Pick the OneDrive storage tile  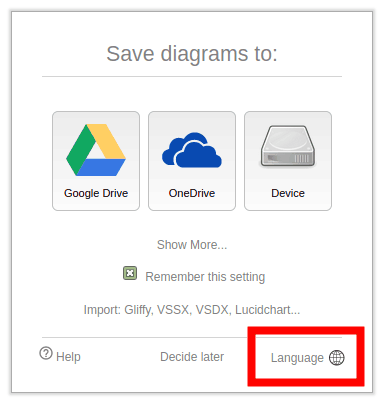point(192,161)
